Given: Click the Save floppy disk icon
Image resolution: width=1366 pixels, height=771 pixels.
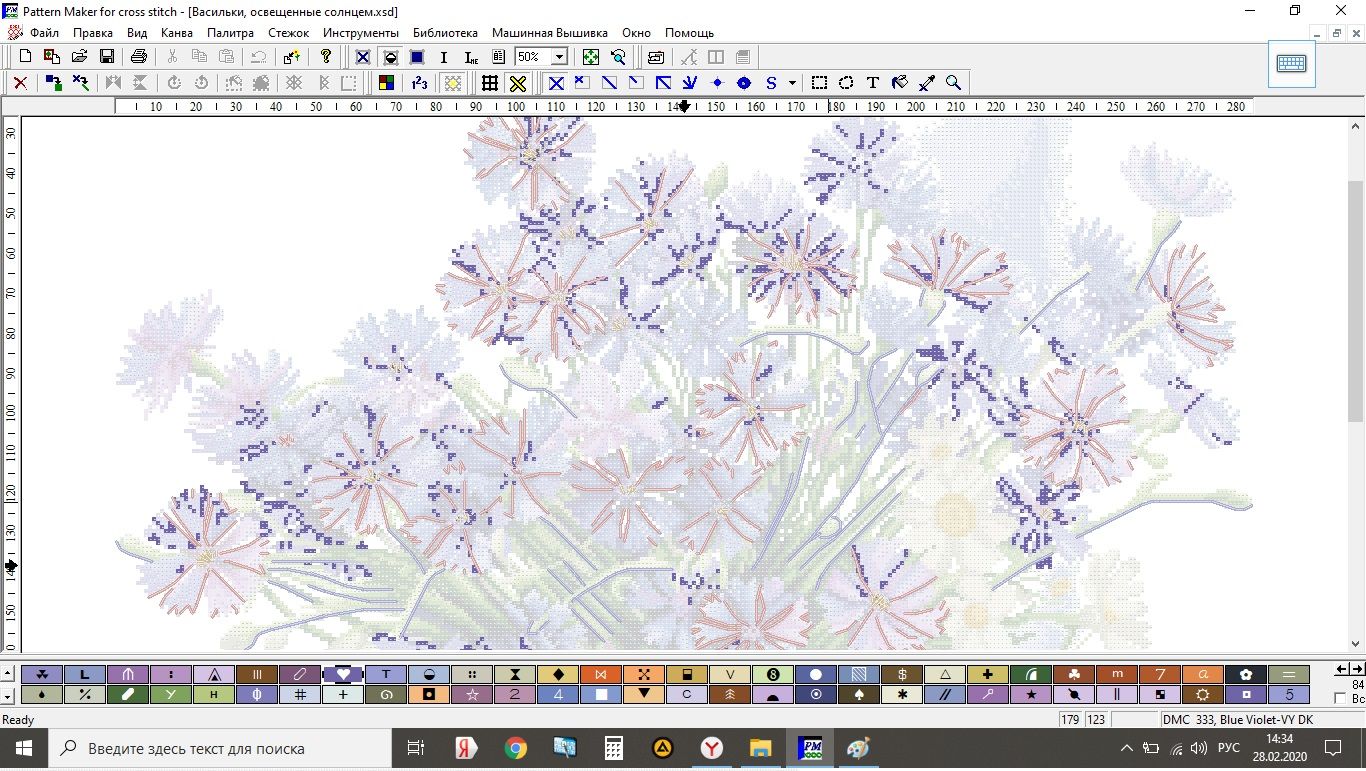Looking at the screenshot, I should (x=106, y=57).
